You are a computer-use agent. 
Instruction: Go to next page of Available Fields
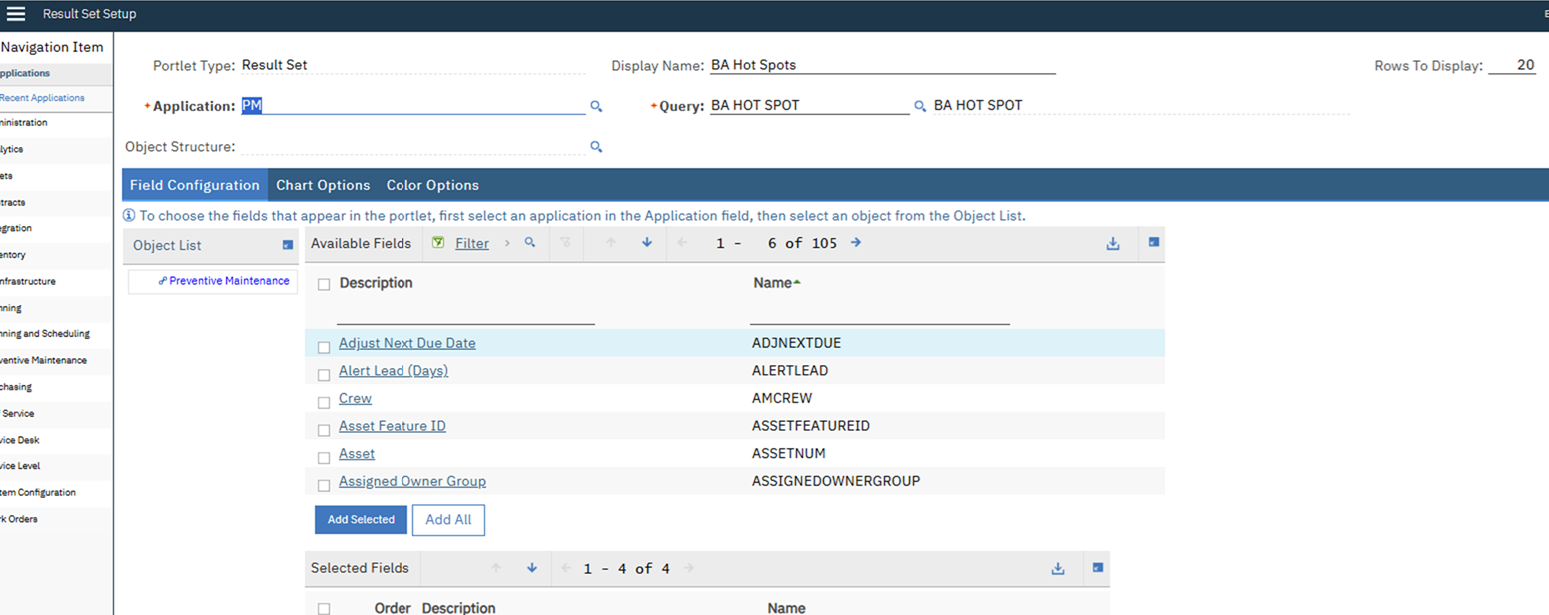[856, 243]
